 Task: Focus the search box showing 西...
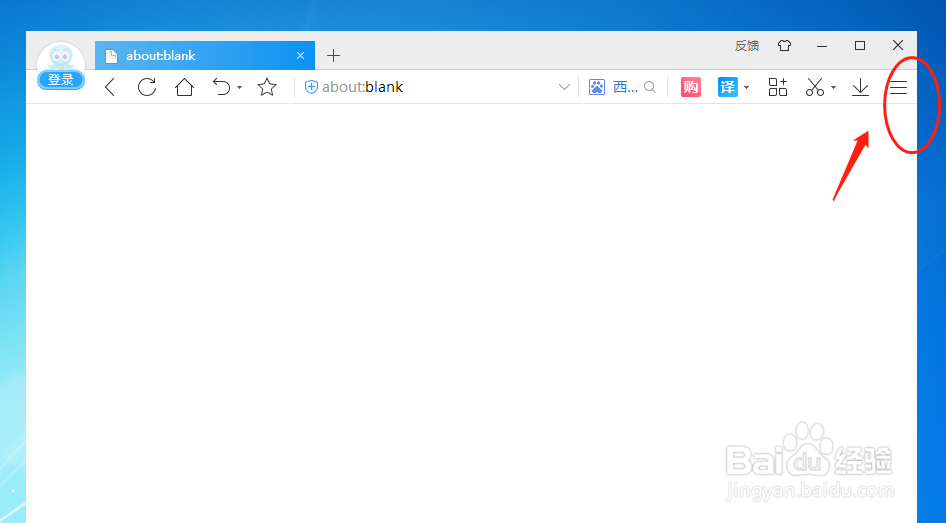point(625,87)
